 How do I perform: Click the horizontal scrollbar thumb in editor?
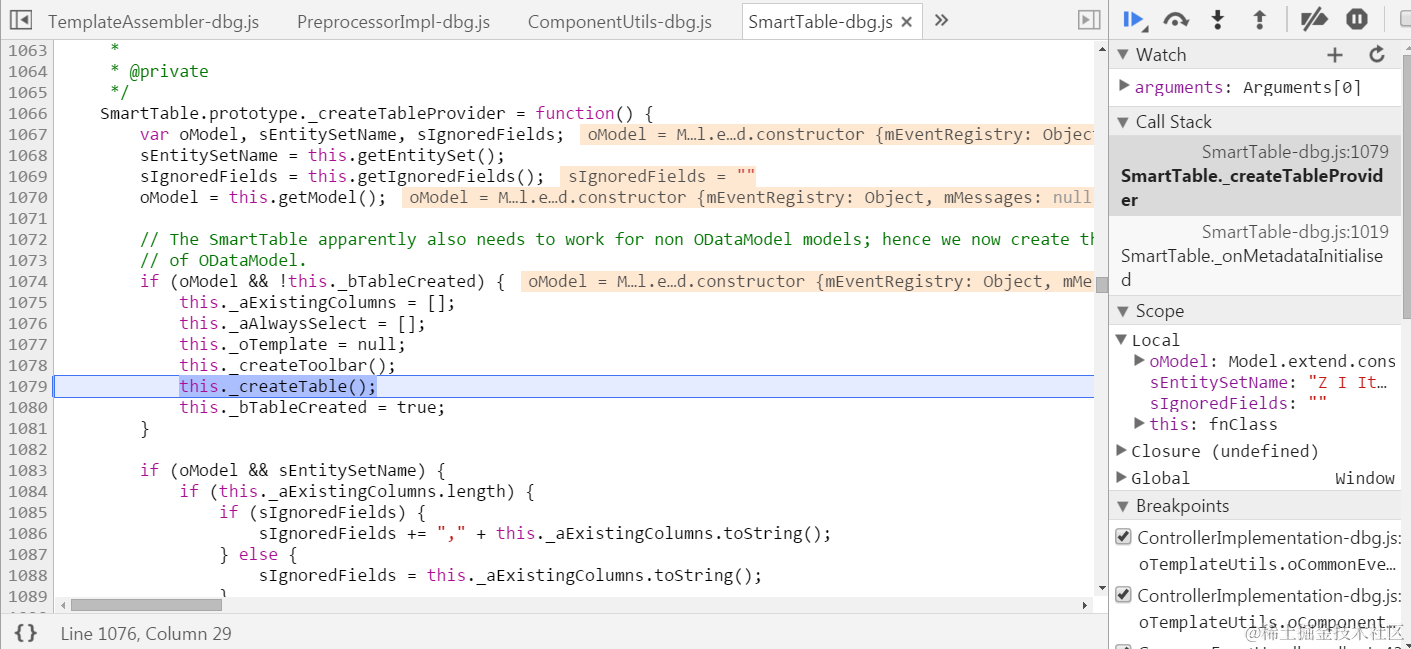click(146, 605)
